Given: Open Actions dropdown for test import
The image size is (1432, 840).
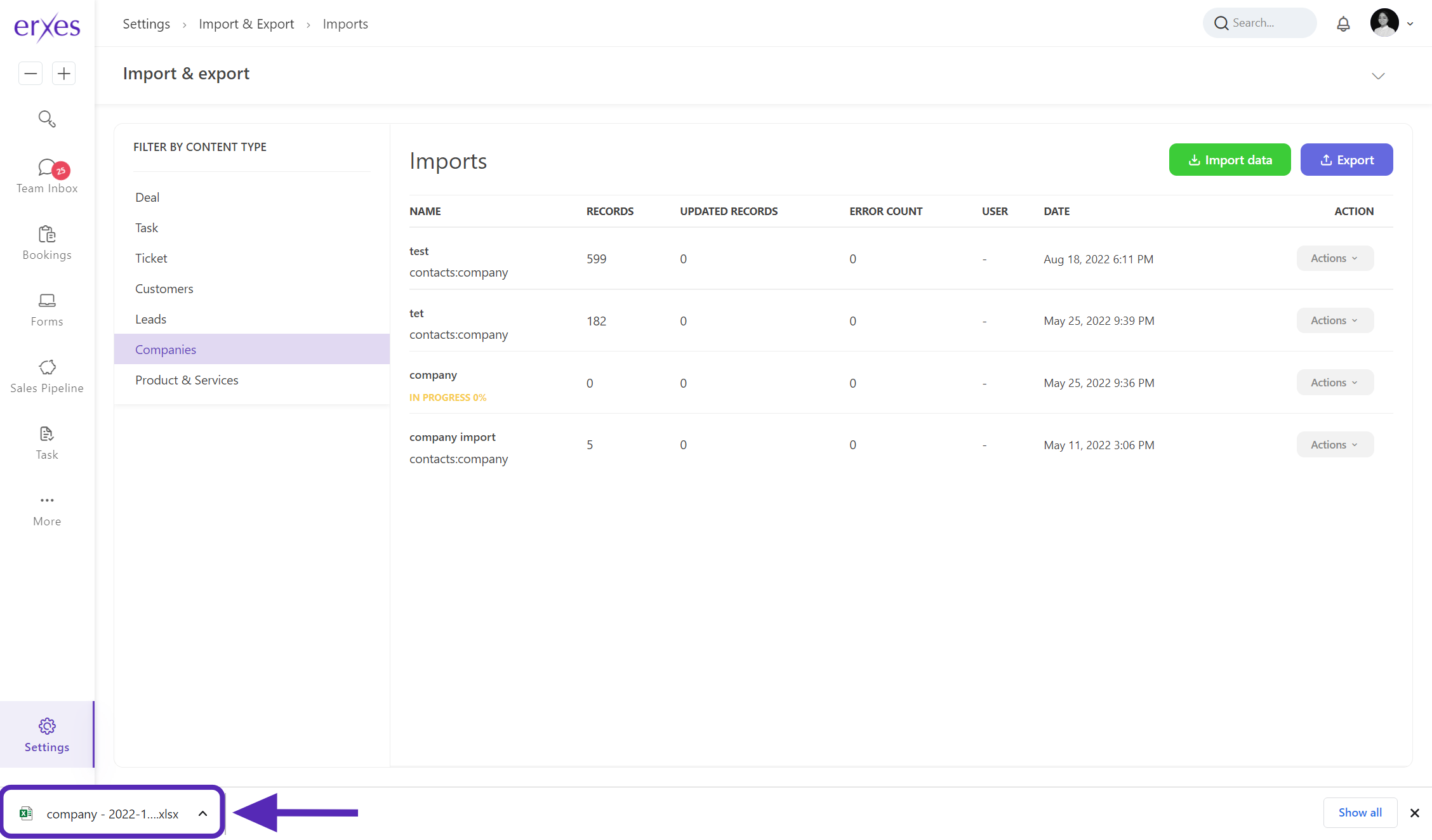Looking at the screenshot, I should point(1334,258).
